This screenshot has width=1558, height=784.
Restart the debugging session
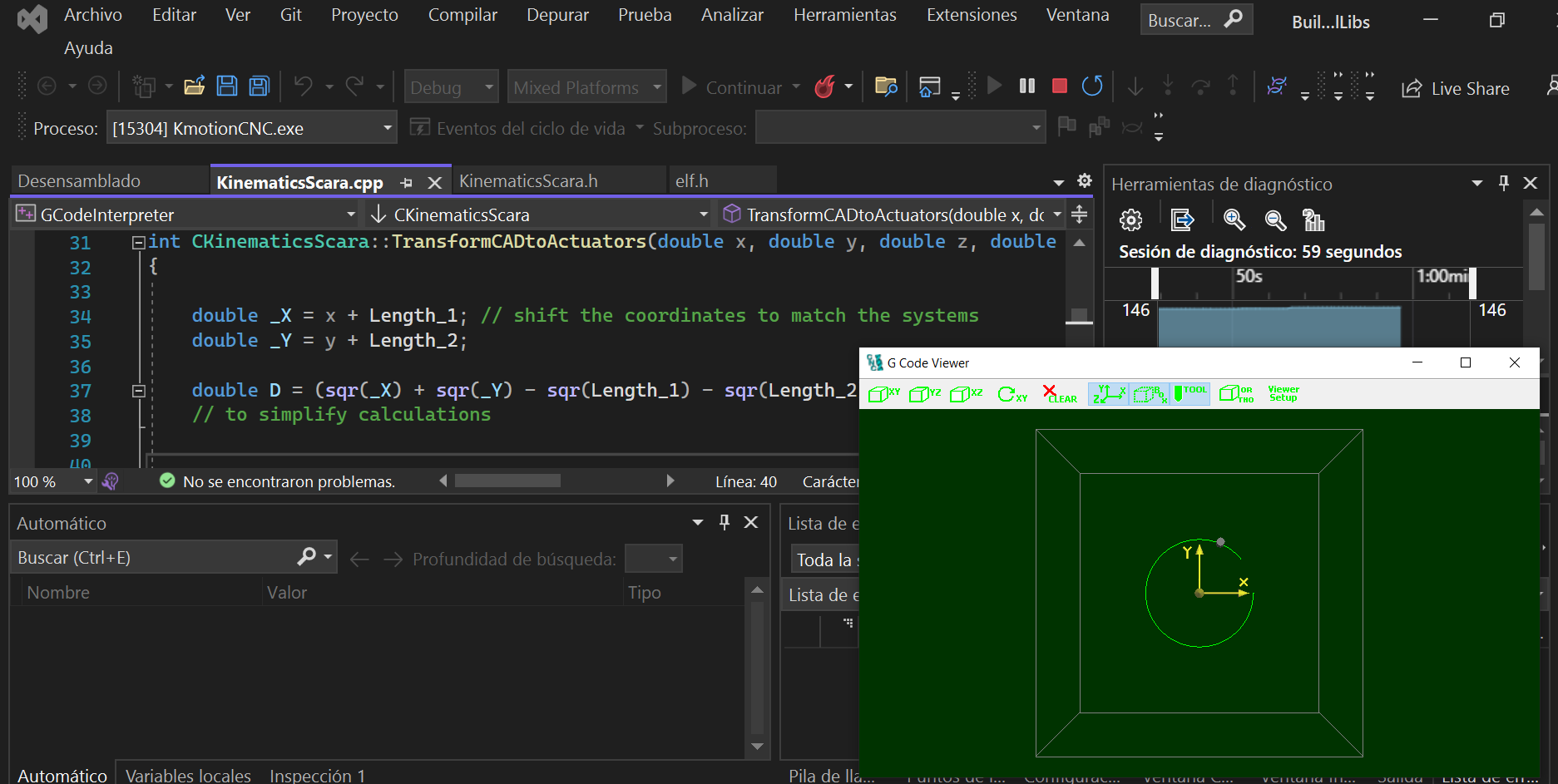[1092, 86]
